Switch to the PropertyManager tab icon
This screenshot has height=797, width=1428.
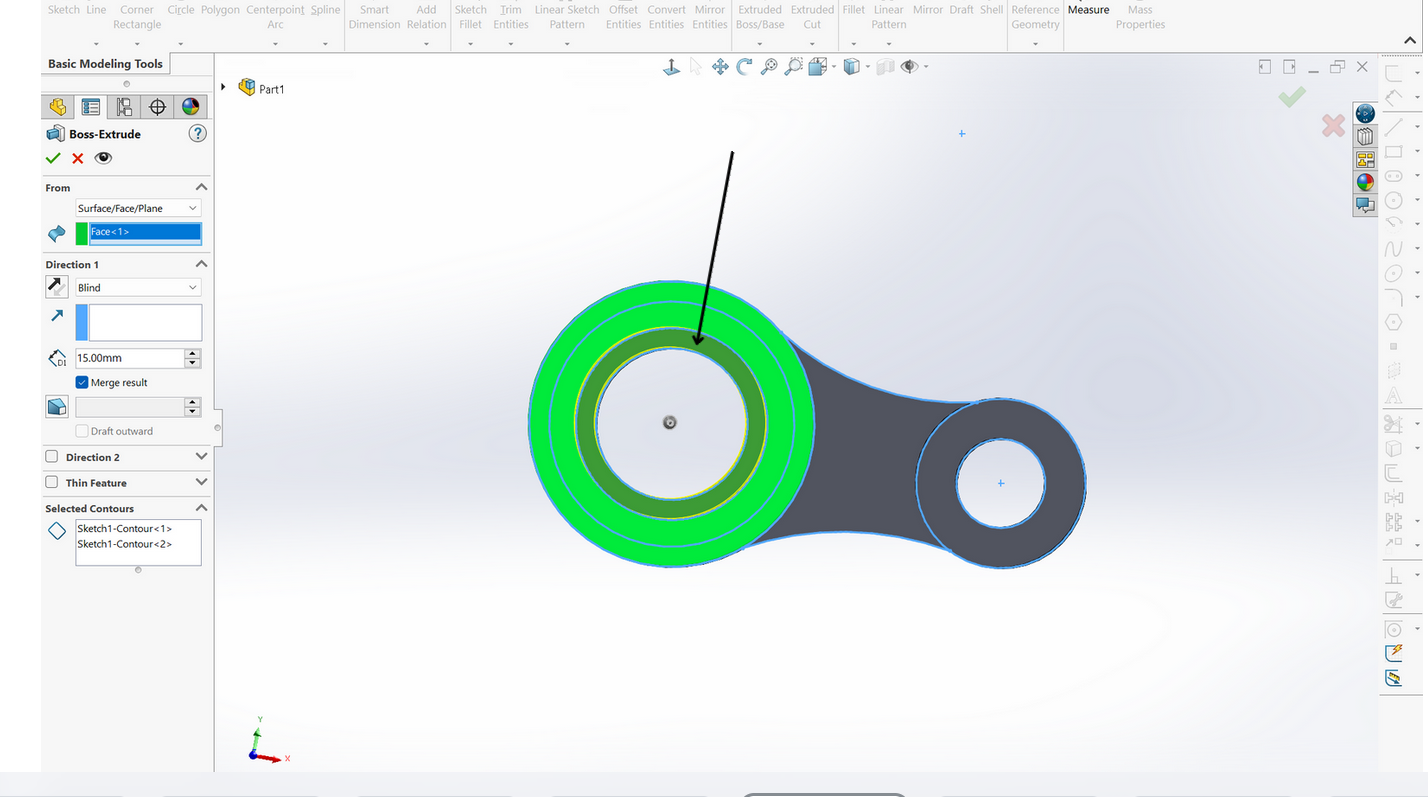coord(91,107)
